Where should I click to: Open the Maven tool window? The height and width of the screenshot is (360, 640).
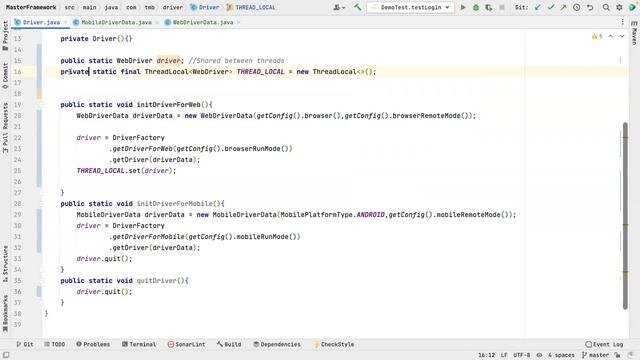click(x=634, y=33)
